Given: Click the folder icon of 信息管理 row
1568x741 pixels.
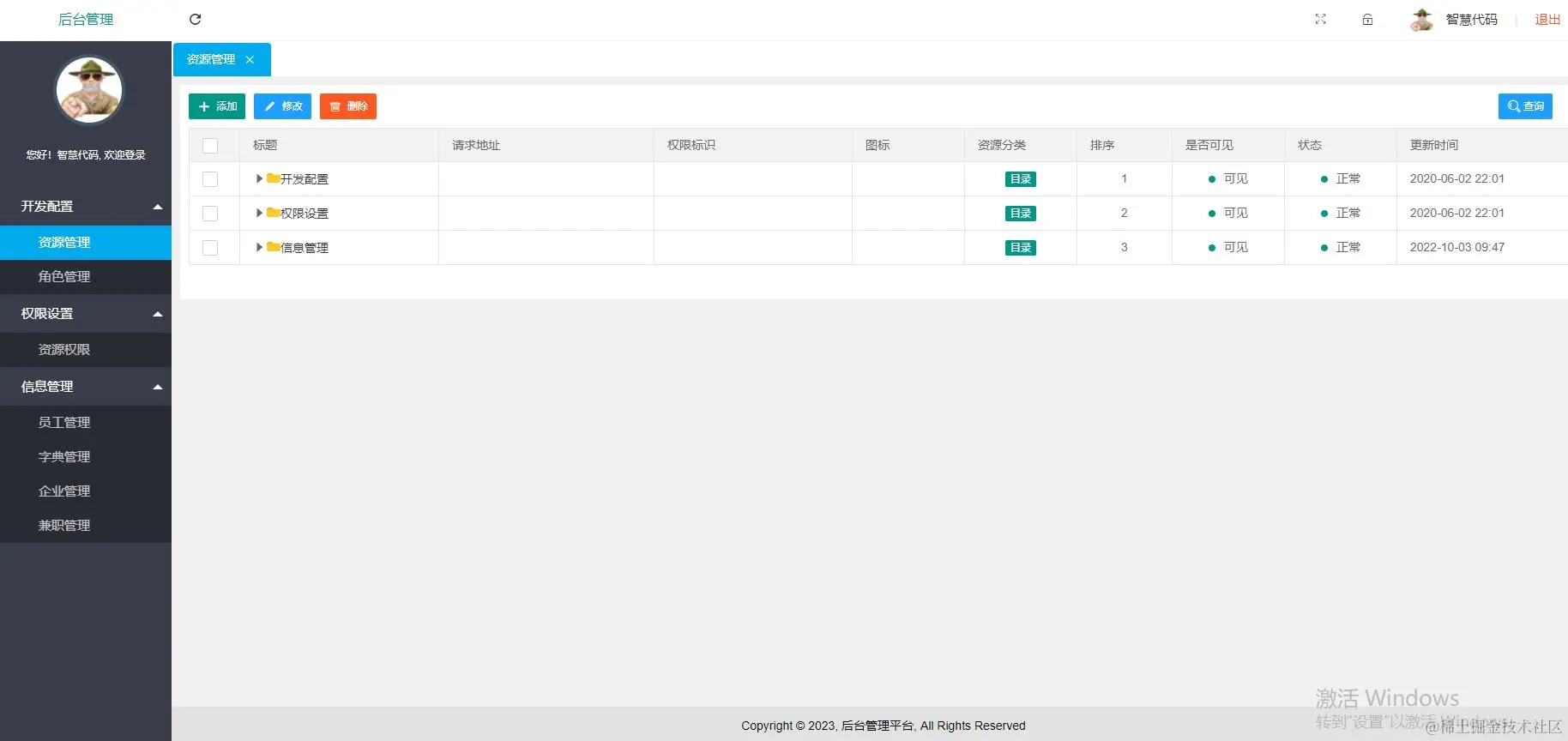Looking at the screenshot, I should (x=273, y=247).
